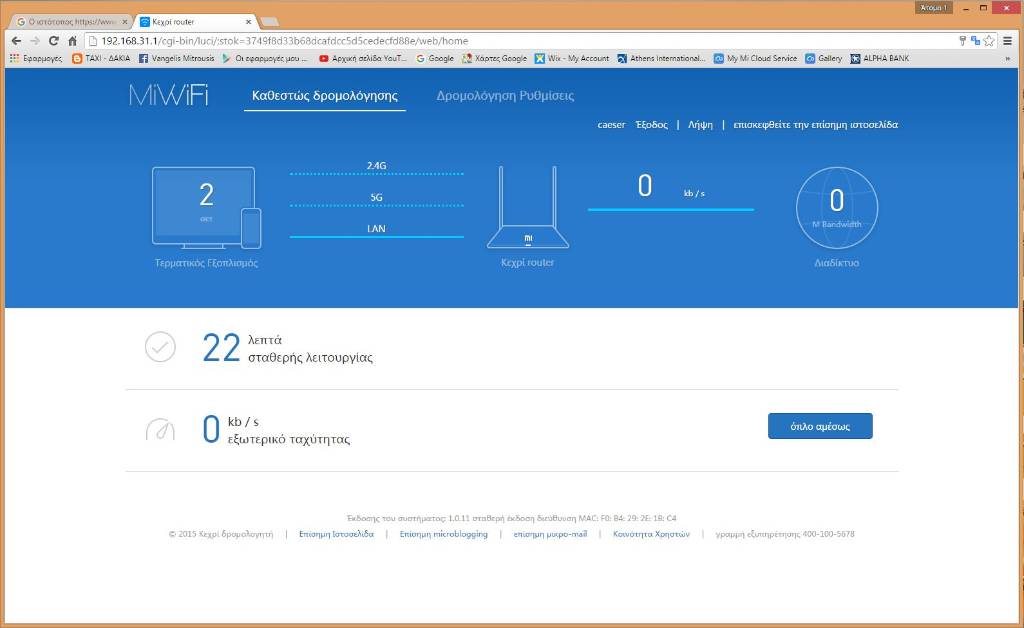Click the terminal devices monitor icon
The image size is (1024, 628).
coord(203,206)
